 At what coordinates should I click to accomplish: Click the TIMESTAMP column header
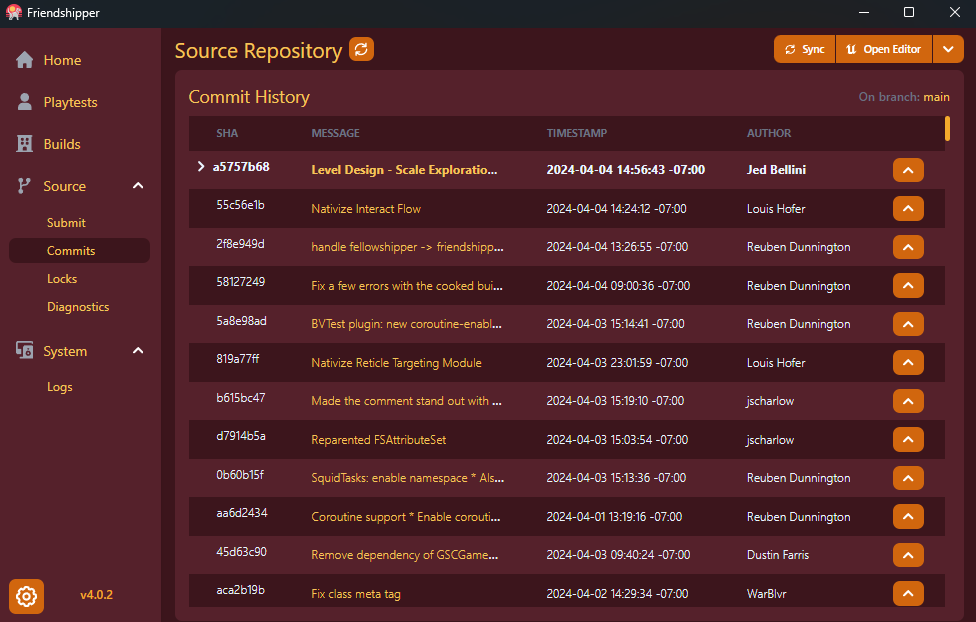point(577,133)
